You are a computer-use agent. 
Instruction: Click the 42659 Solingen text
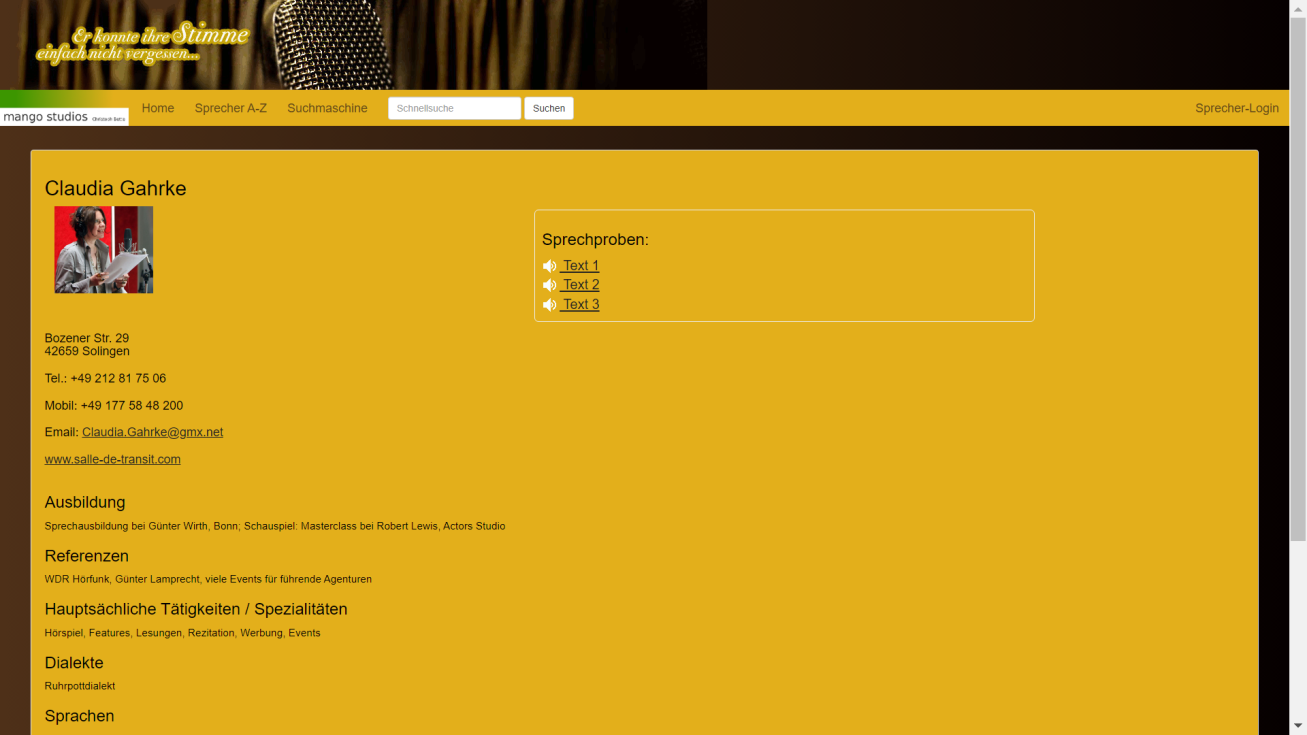coord(87,351)
